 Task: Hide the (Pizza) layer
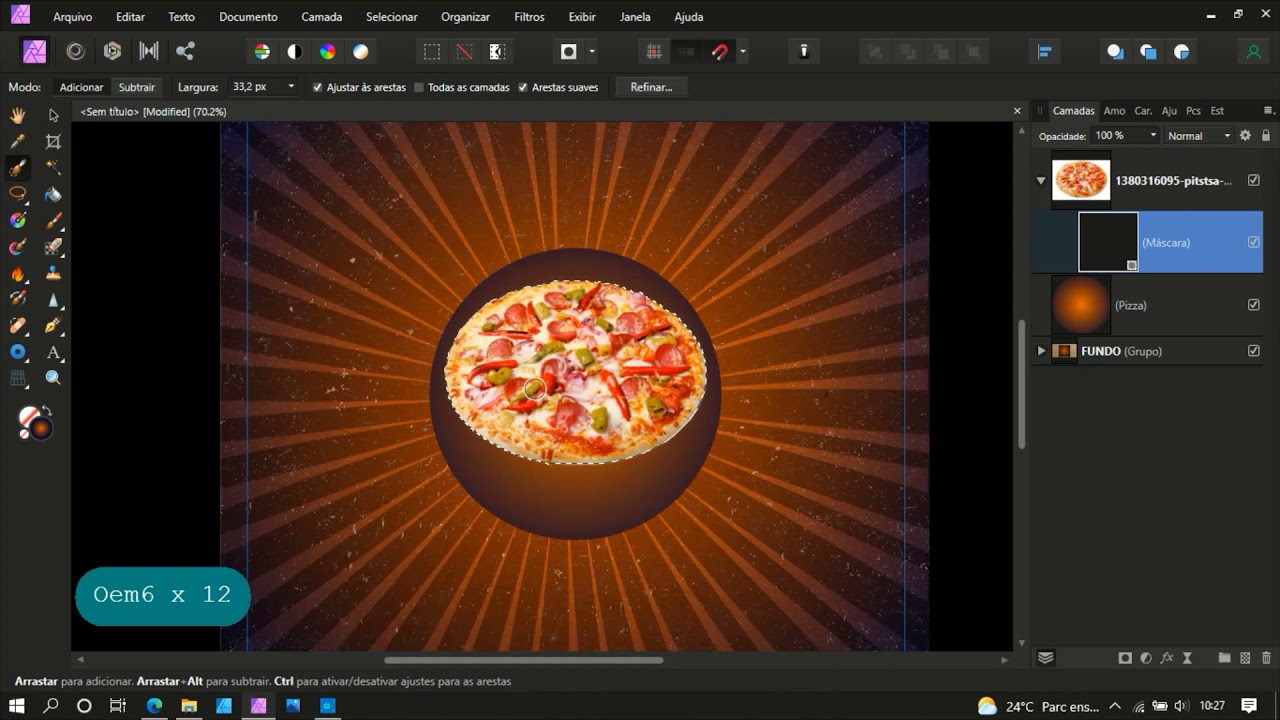[x=1254, y=305]
